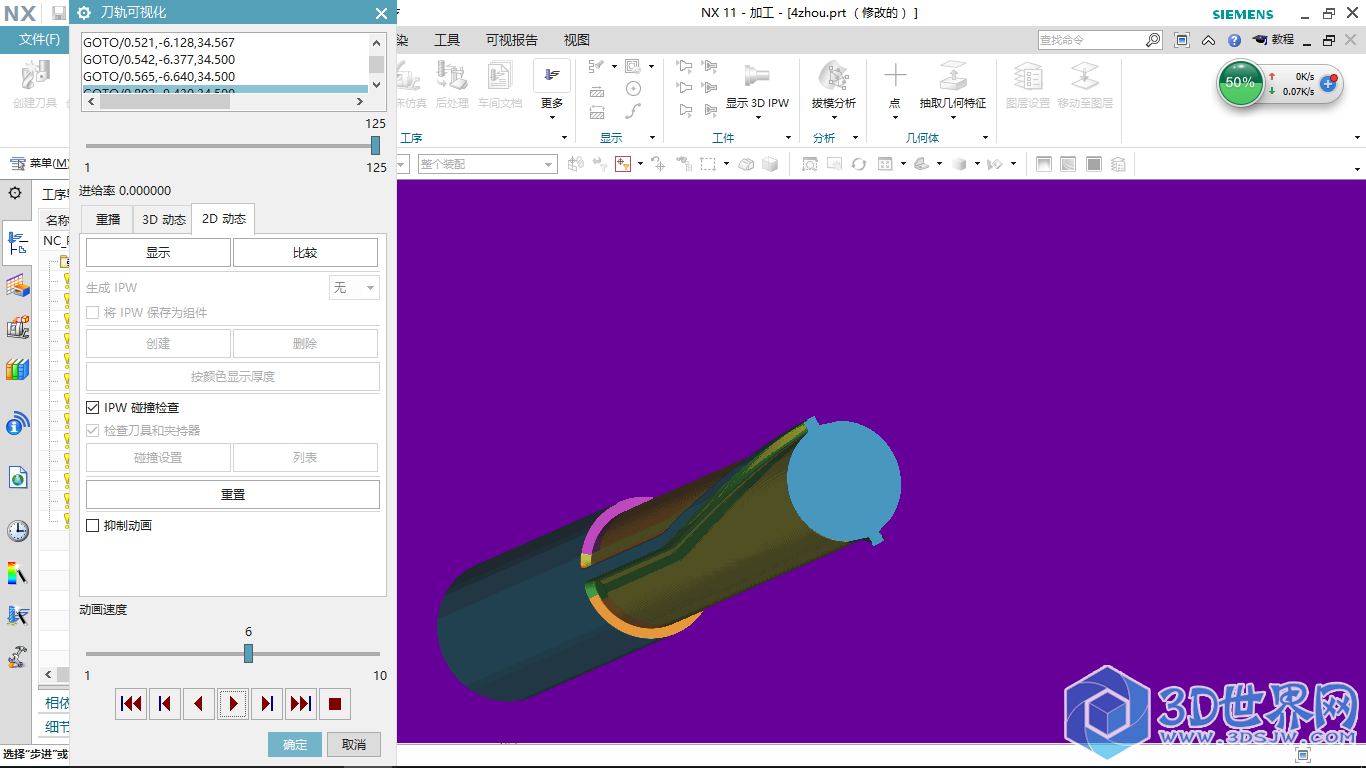Image resolution: width=1366 pixels, height=768 pixels.
Task: Click the tool path position slider handle
Action: coord(376,146)
